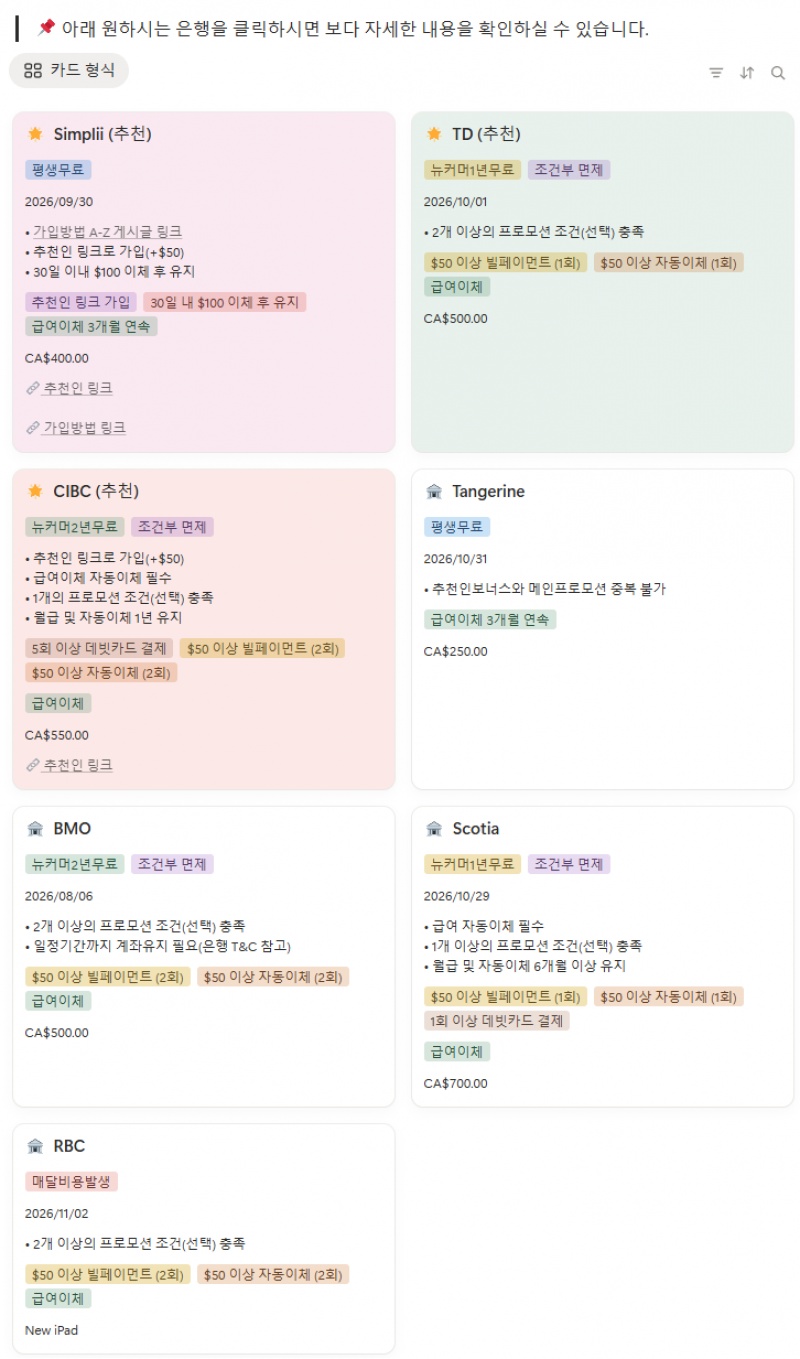Click 급여이체 tag on RBC card

tap(58, 1299)
